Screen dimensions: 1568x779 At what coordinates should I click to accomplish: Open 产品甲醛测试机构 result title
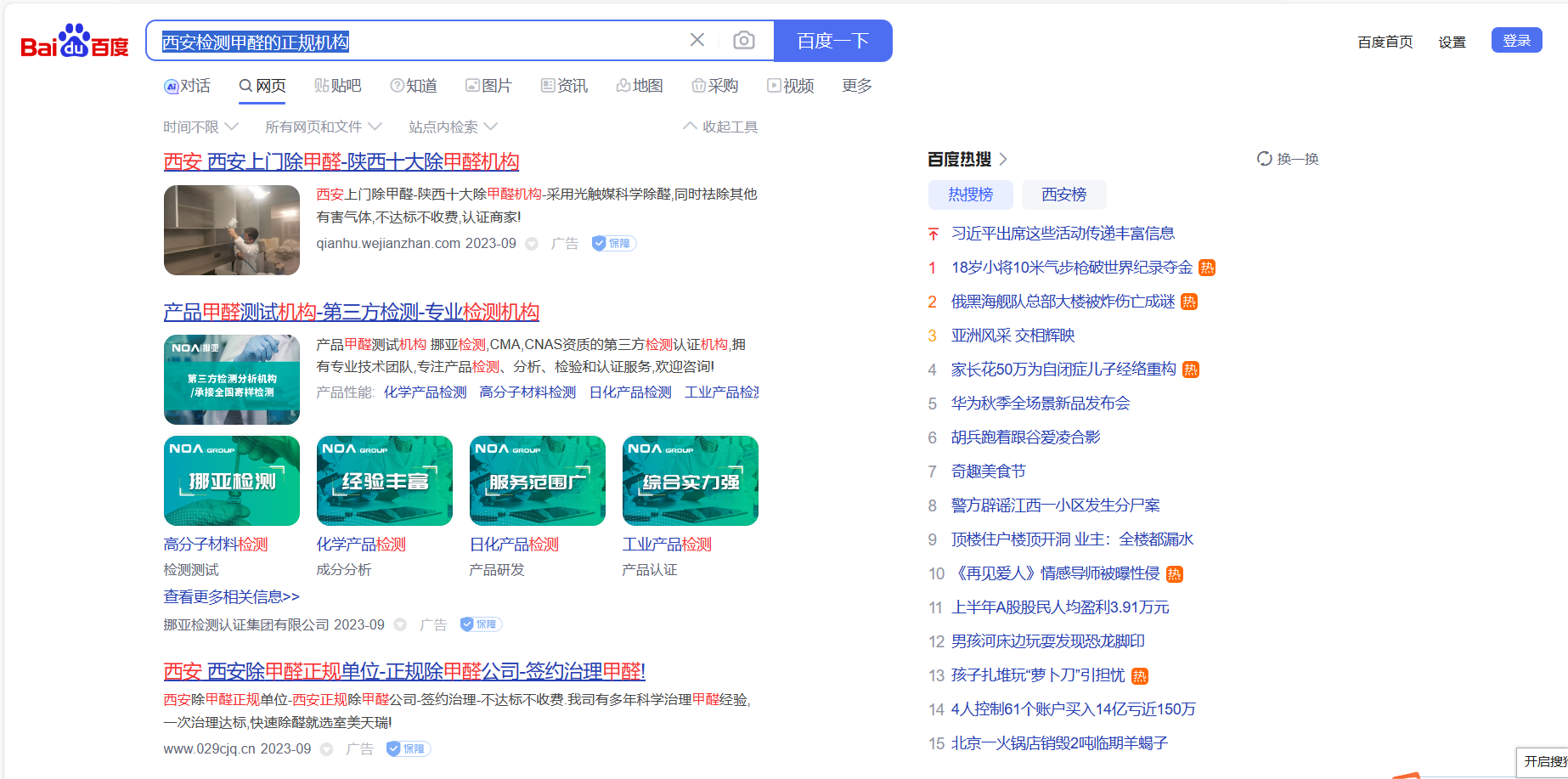coord(352,312)
